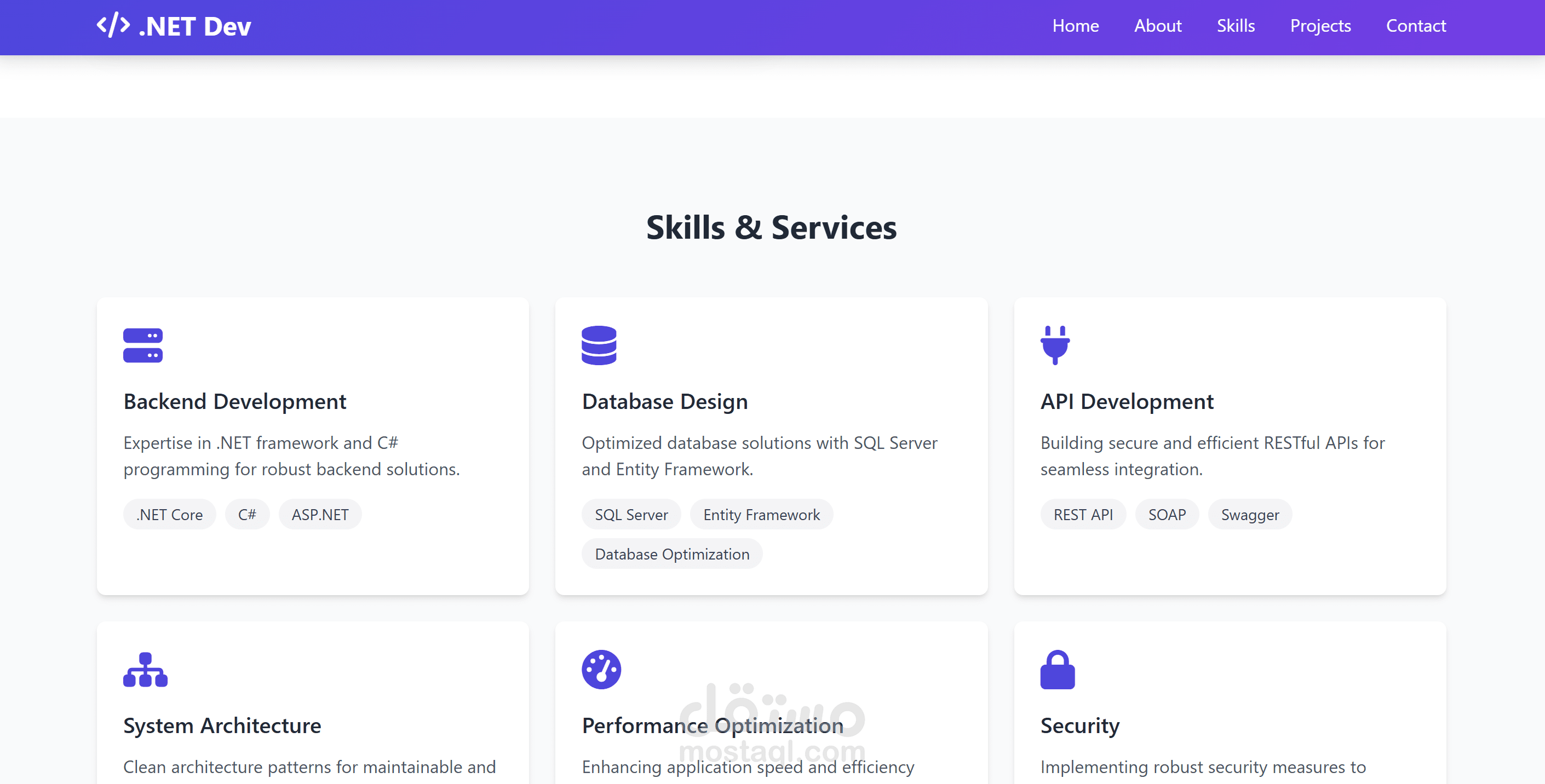Image resolution: width=1545 pixels, height=784 pixels.
Task: Click the .NET Dev brand text
Action: [x=195, y=26]
